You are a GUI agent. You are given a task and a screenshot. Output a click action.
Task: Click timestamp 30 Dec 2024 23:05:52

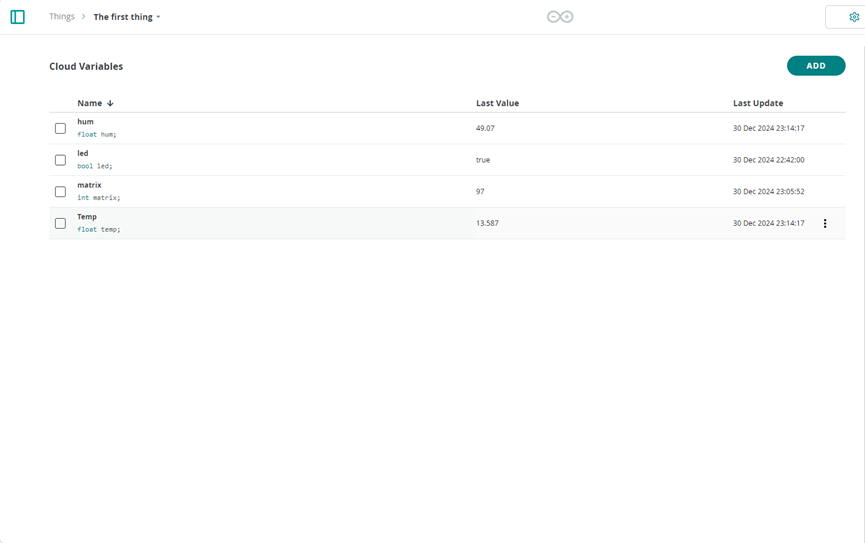(x=768, y=191)
